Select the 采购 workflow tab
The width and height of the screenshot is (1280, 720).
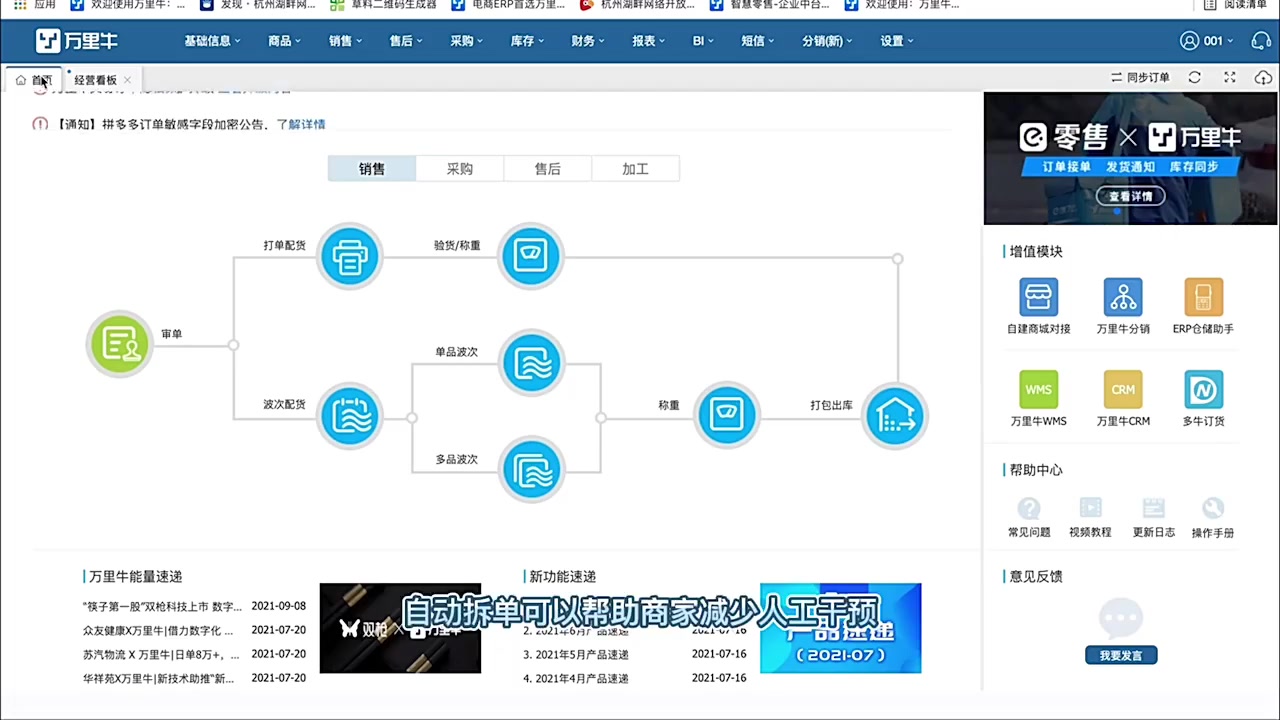tap(460, 169)
